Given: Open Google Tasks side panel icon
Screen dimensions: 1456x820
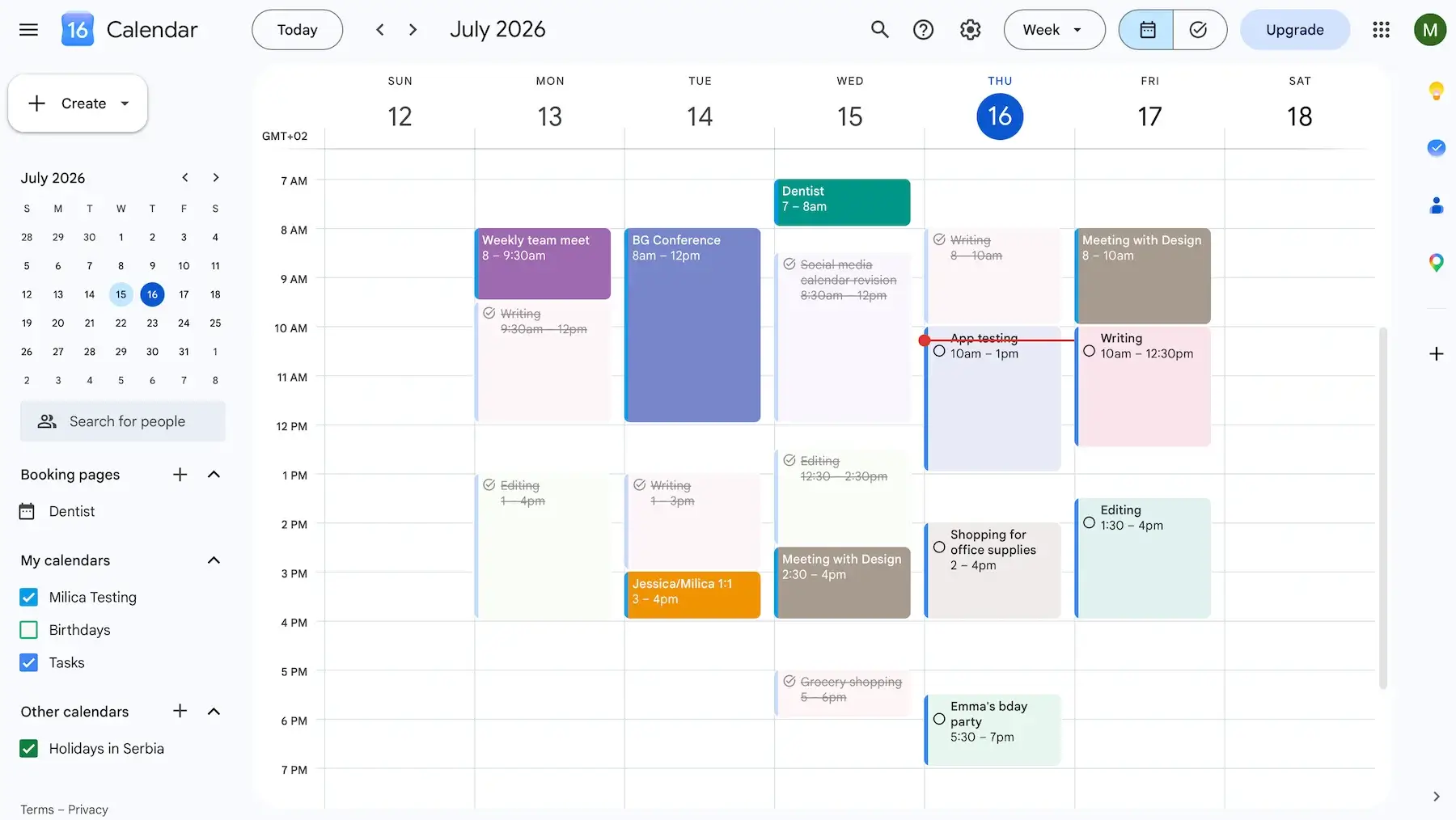Looking at the screenshot, I should (x=1436, y=148).
